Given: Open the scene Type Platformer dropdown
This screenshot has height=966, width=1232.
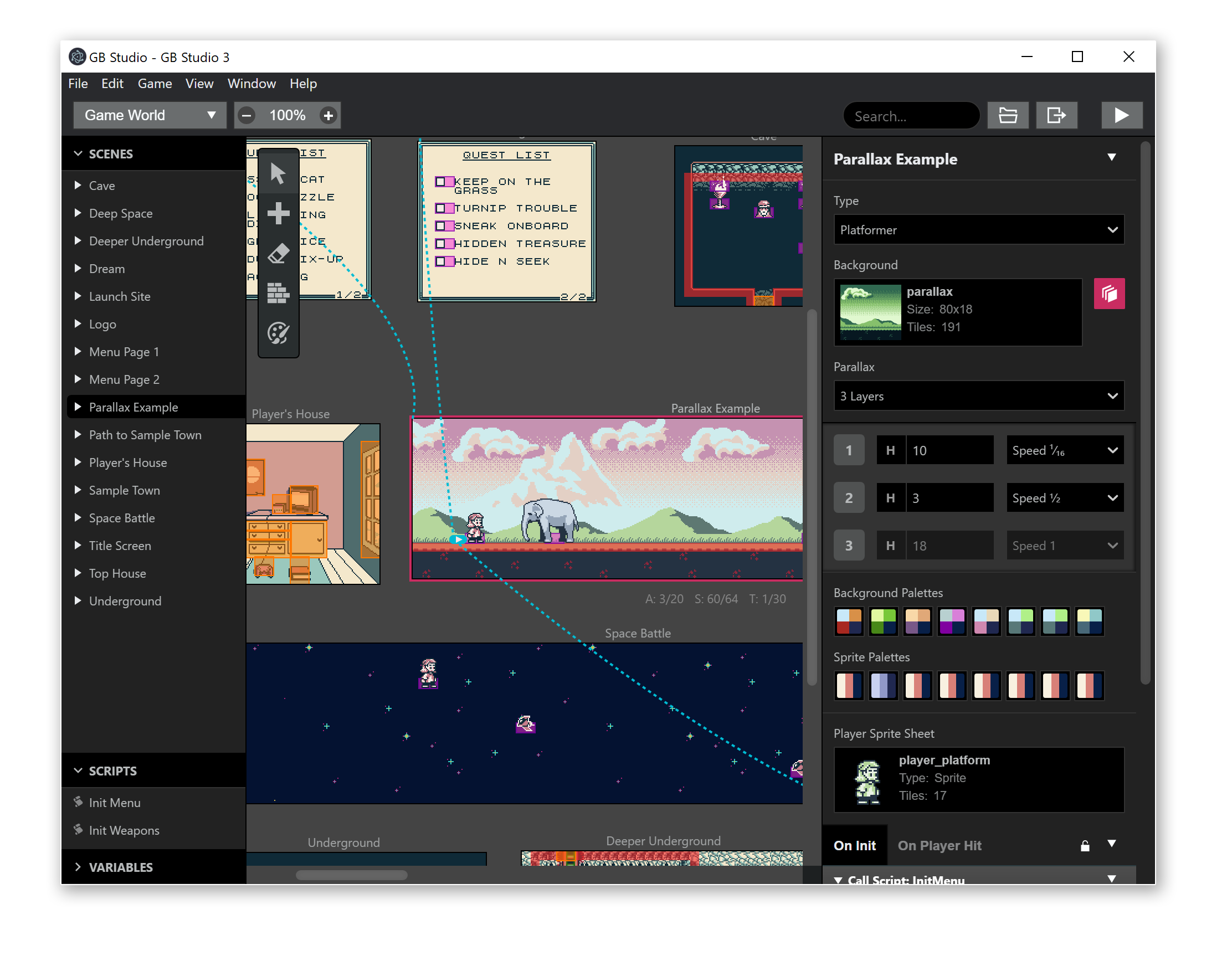Looking at the screenshot, I should tap(978, 230).
